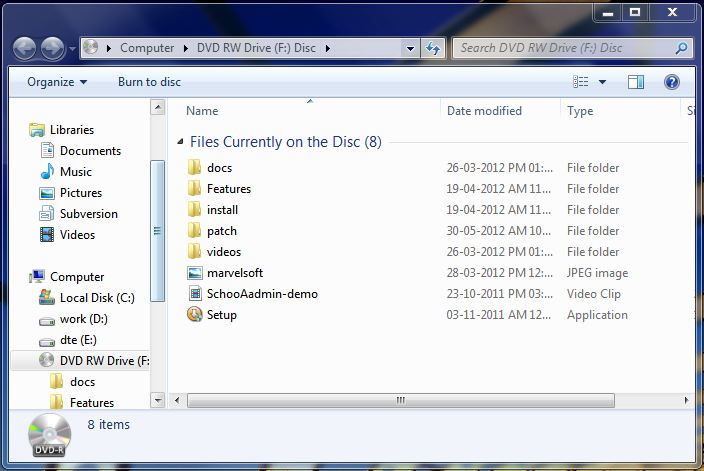This screenshot has width=704, height=471.
Task: Open the Help question mark icon
Action: coord(672,82)
